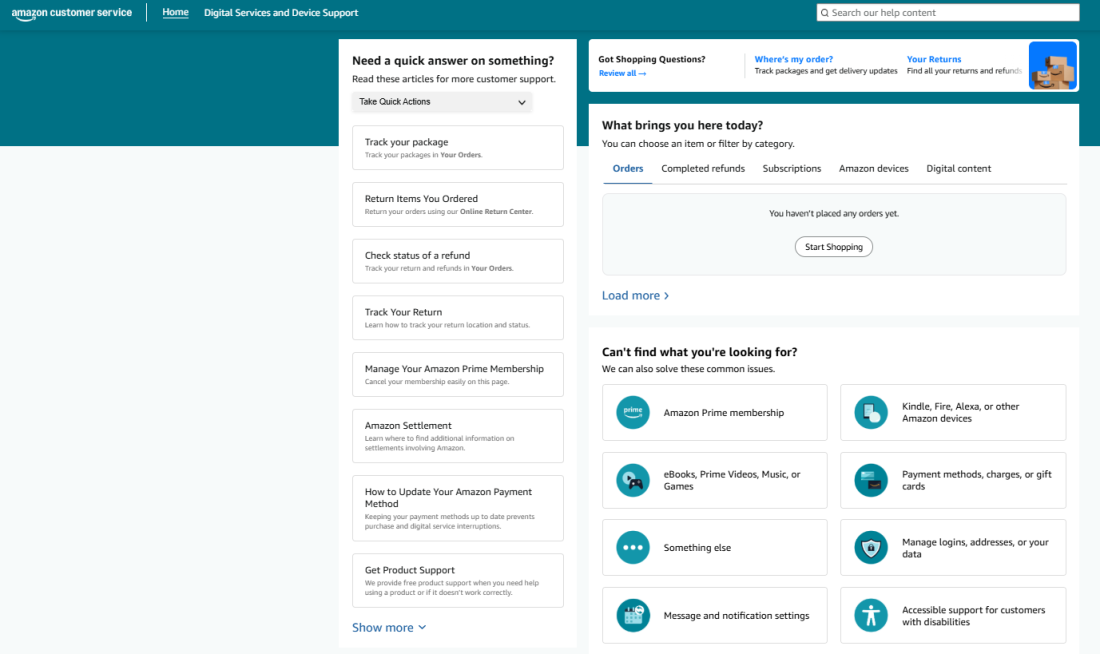This screenshot has height=654, width=1100.
Task: Choose Manage logins, addresses, or your data text
Action: 975,547
